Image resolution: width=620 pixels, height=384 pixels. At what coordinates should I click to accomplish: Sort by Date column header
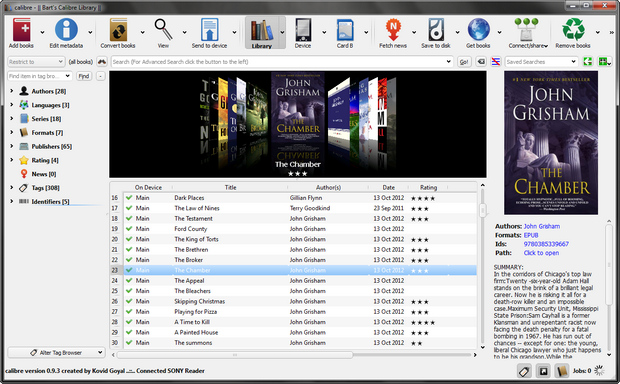(x=388, y=187)
